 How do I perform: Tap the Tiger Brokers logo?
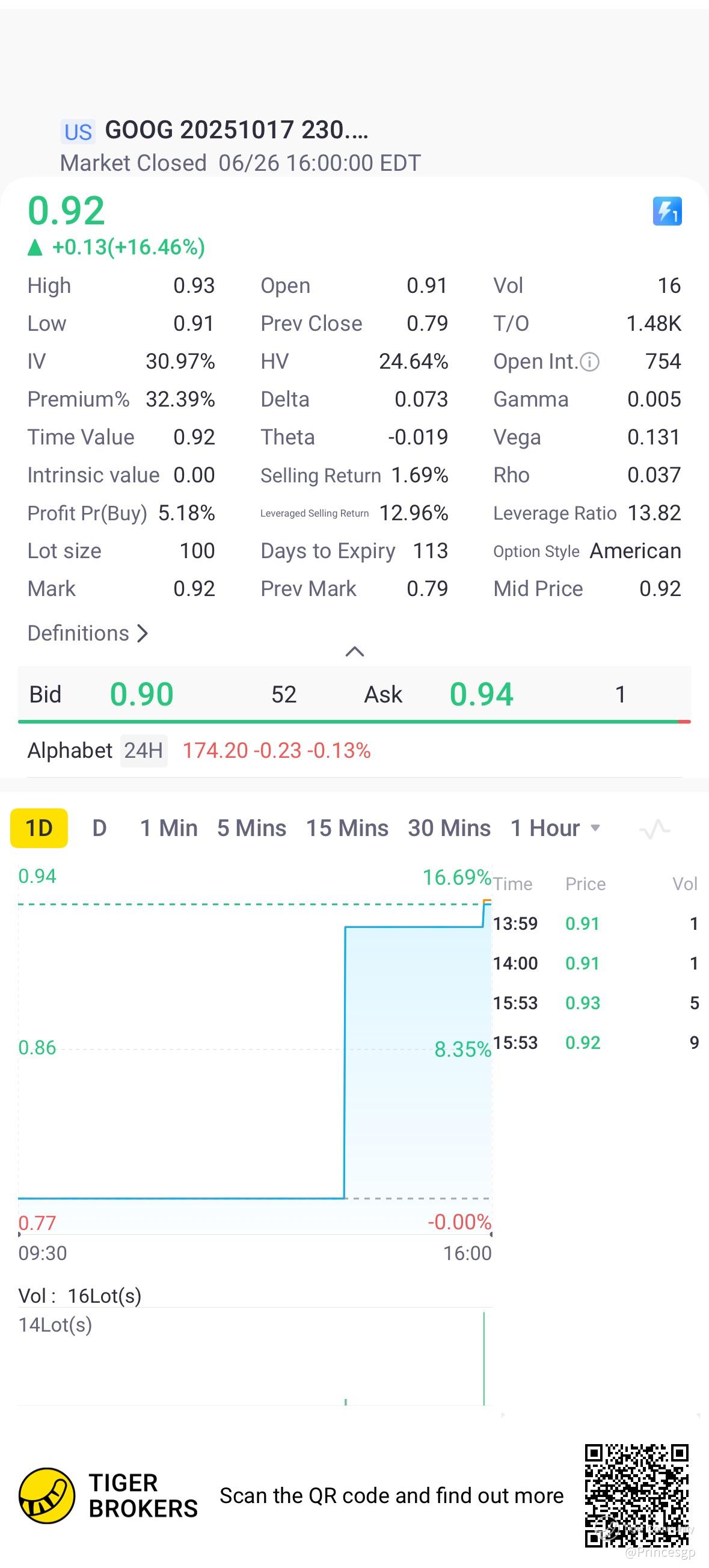[48, 1496]
